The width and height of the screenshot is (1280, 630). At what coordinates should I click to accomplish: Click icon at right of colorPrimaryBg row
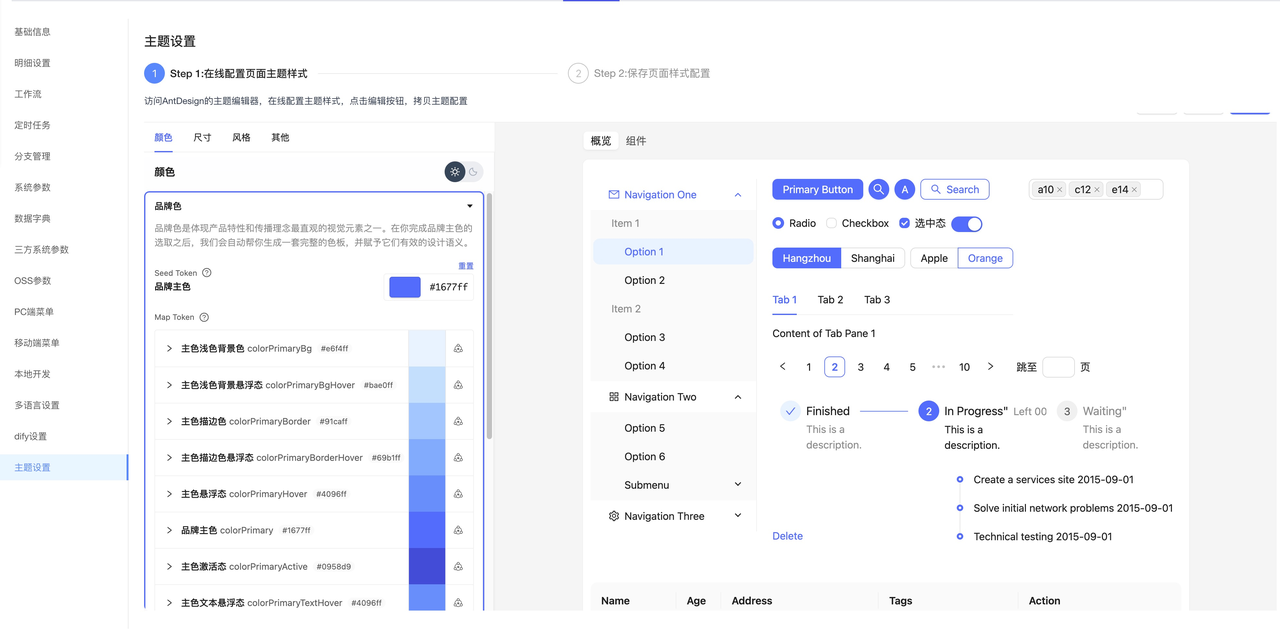coord(458,349)
